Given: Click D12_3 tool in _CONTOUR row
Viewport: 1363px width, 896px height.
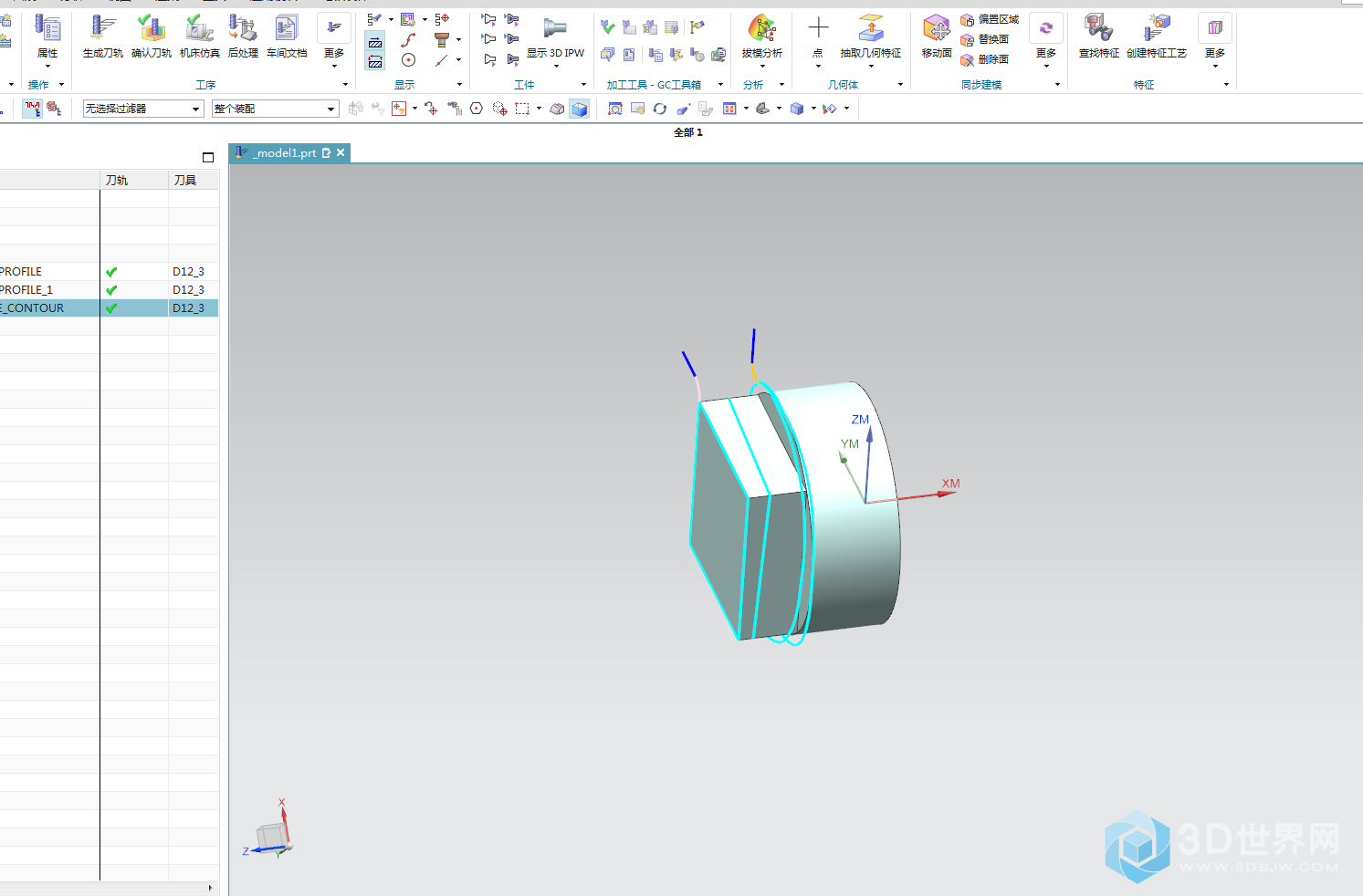Looking at the screenshot, I should (188, 308).
